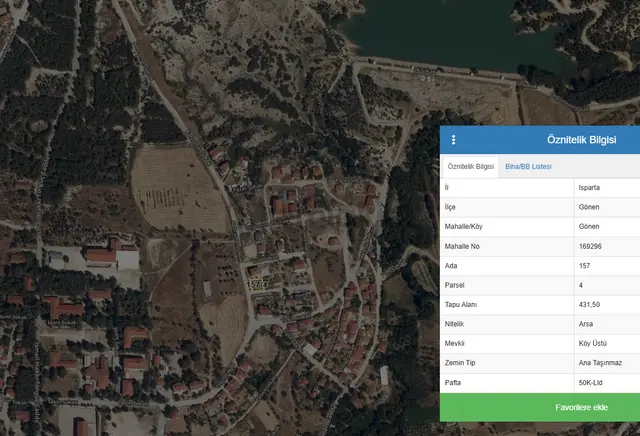This screenshot has width=640, height=436.
Task: Select the Öznitelik Bilgisi tab
Action: (x=471, y=167)
